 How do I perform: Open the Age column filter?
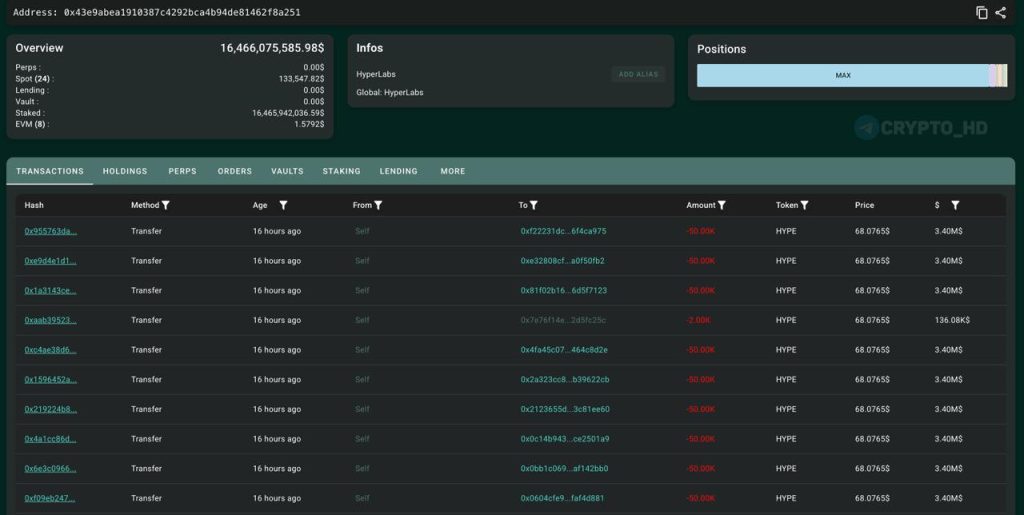pos(283,205)
